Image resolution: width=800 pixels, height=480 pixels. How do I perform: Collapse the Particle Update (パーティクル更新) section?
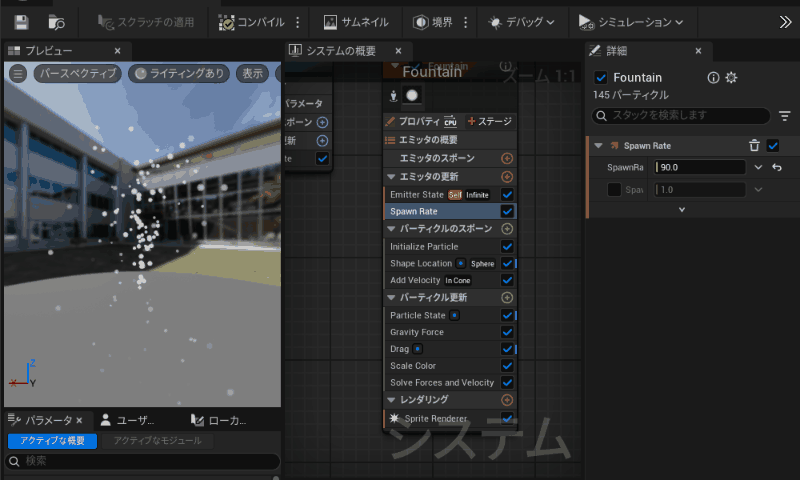click(x=392, y=298)
